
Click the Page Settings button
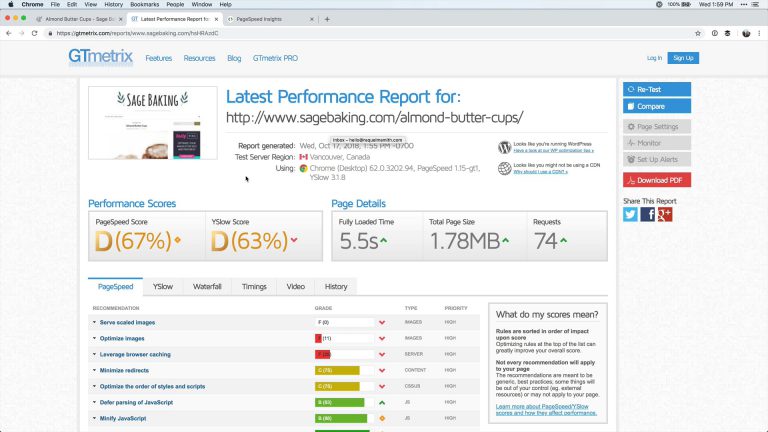[657, 126]
